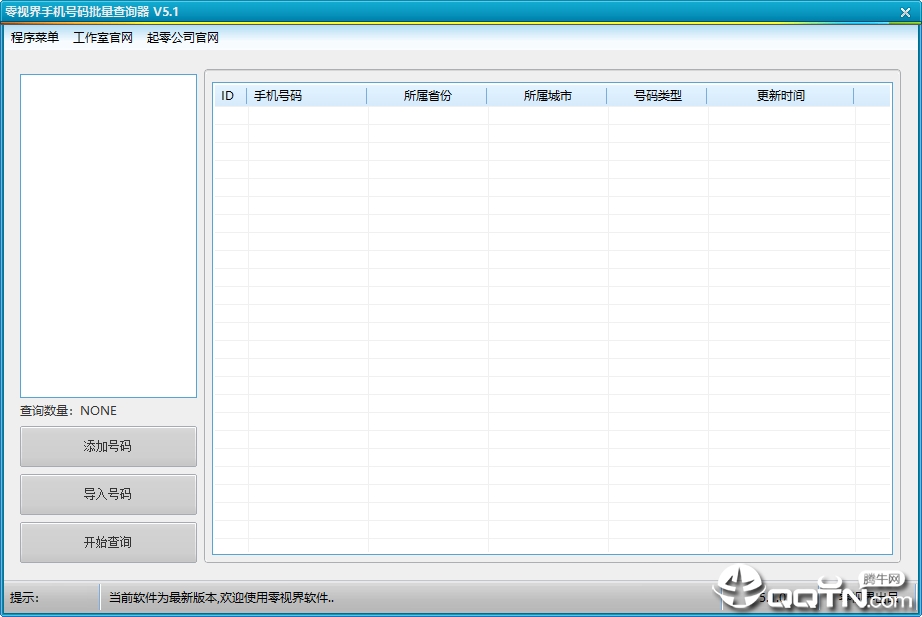Click the status message about latest version

(221, 598)
